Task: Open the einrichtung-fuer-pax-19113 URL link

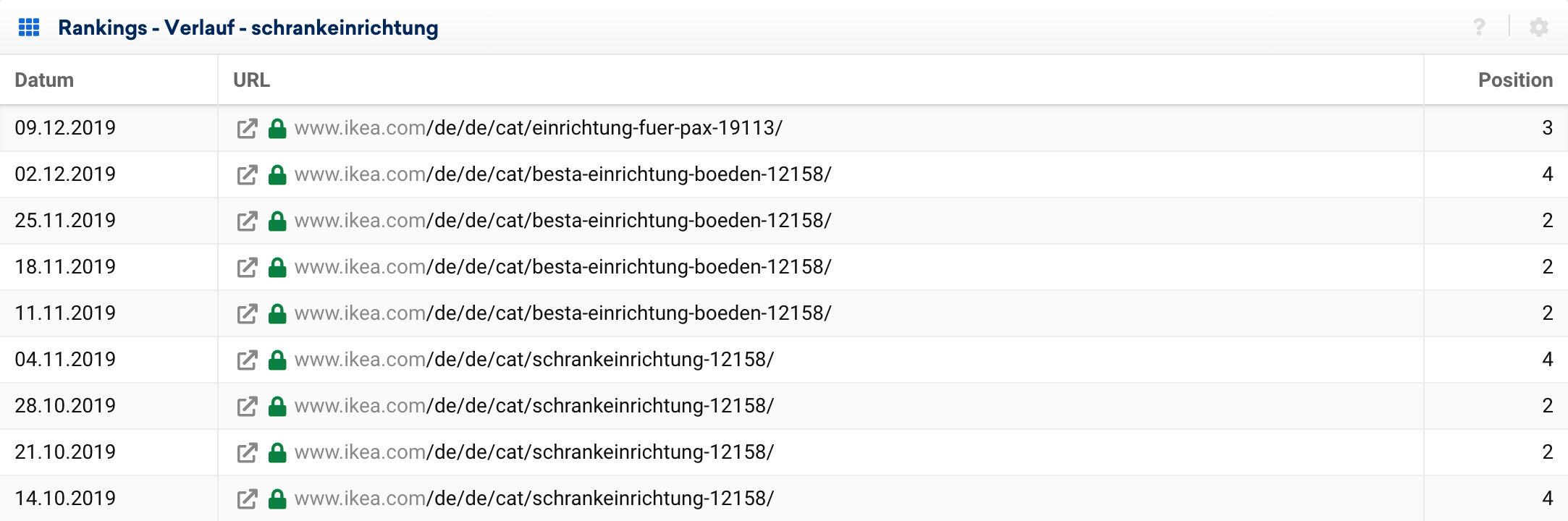Action: [x=538, y=128]
